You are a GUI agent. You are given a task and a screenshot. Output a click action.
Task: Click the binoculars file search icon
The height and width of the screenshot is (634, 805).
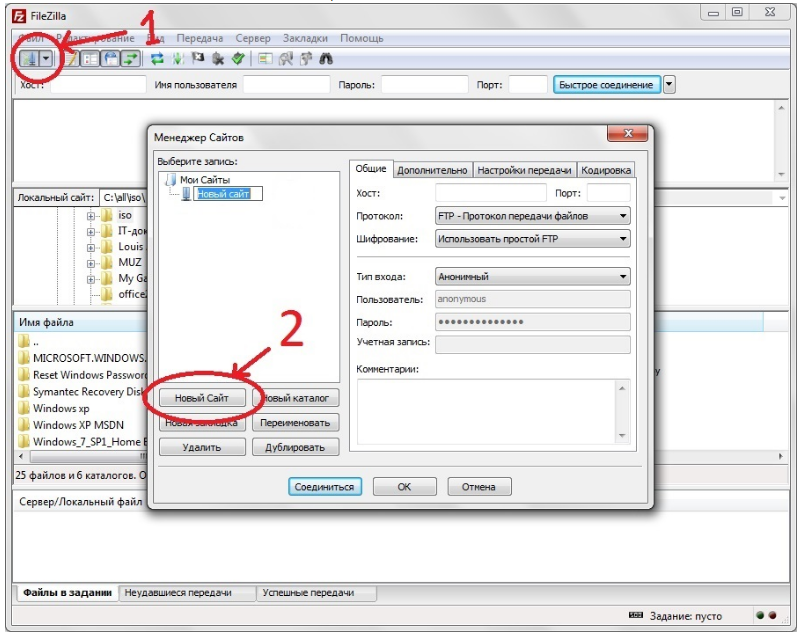click(326, 59)
